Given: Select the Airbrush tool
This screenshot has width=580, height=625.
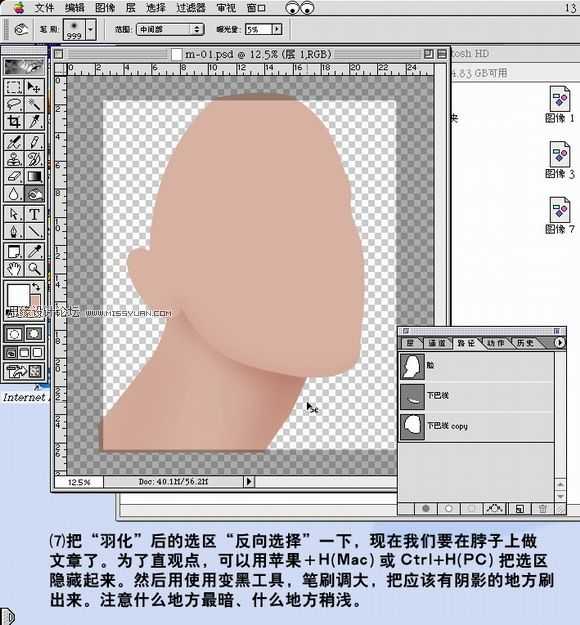Looking at the screenshot, I should (x=14, y=142).
